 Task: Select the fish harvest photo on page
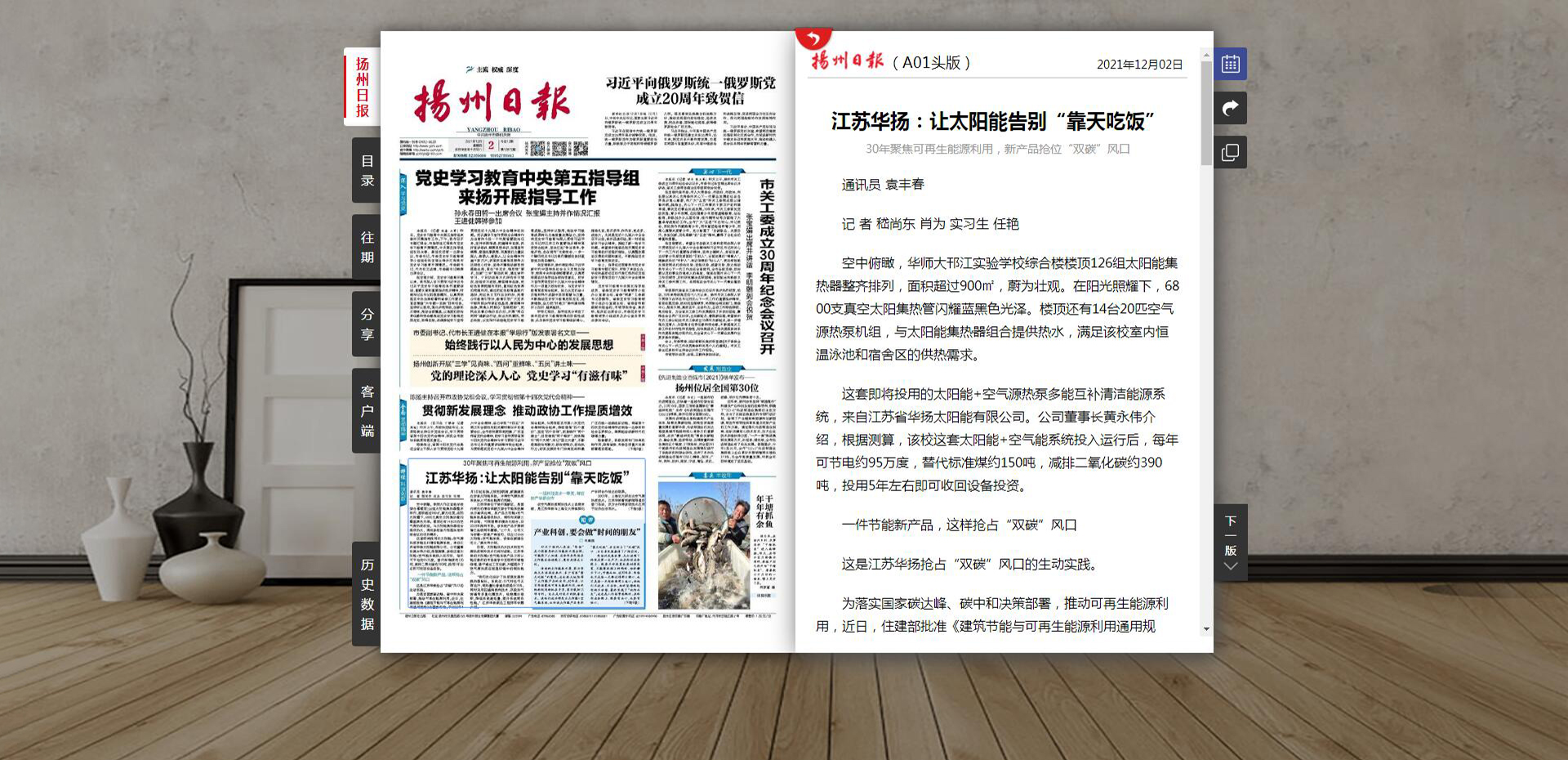pyautogui.click(x=703, y=543)
